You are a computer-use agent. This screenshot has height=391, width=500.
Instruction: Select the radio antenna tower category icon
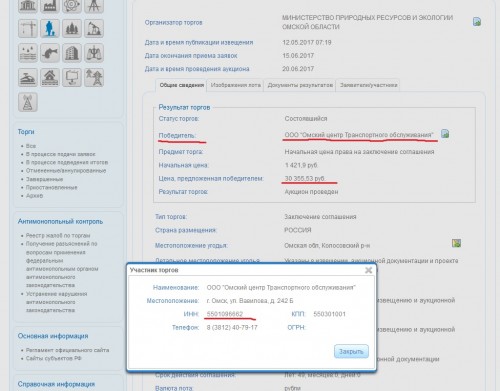pyautogui.click(x=28, y=102)
